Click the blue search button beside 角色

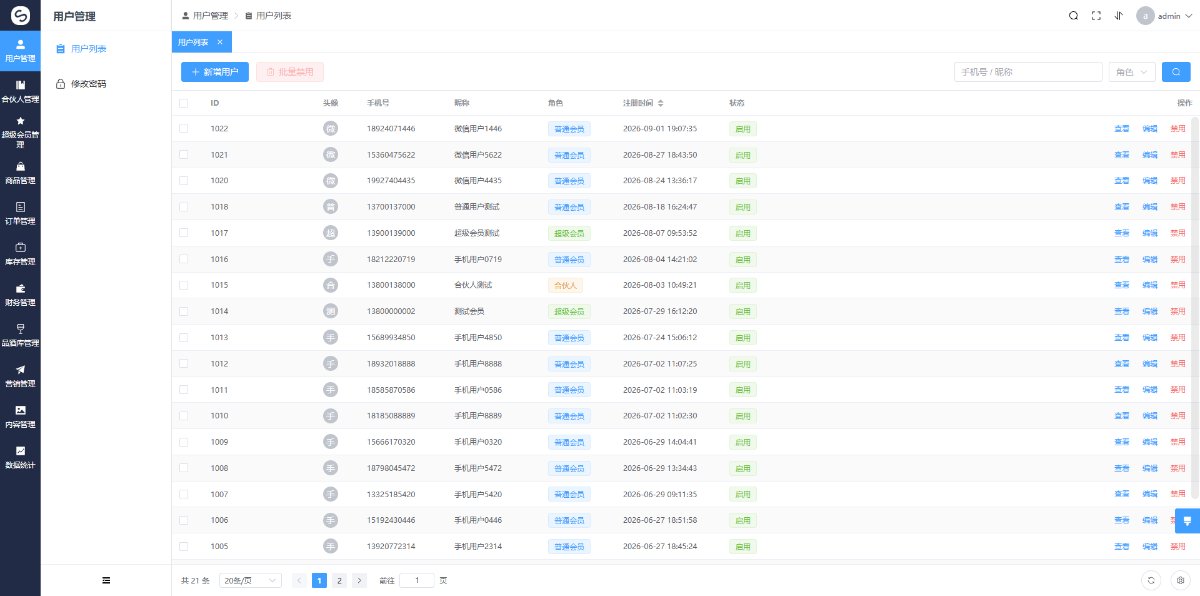[1177, 72]
